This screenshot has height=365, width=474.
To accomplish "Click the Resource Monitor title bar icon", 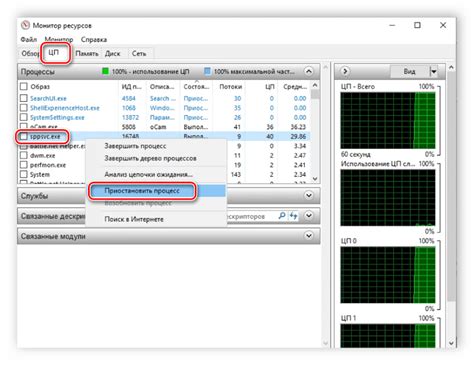I will [x=25, y=25].
